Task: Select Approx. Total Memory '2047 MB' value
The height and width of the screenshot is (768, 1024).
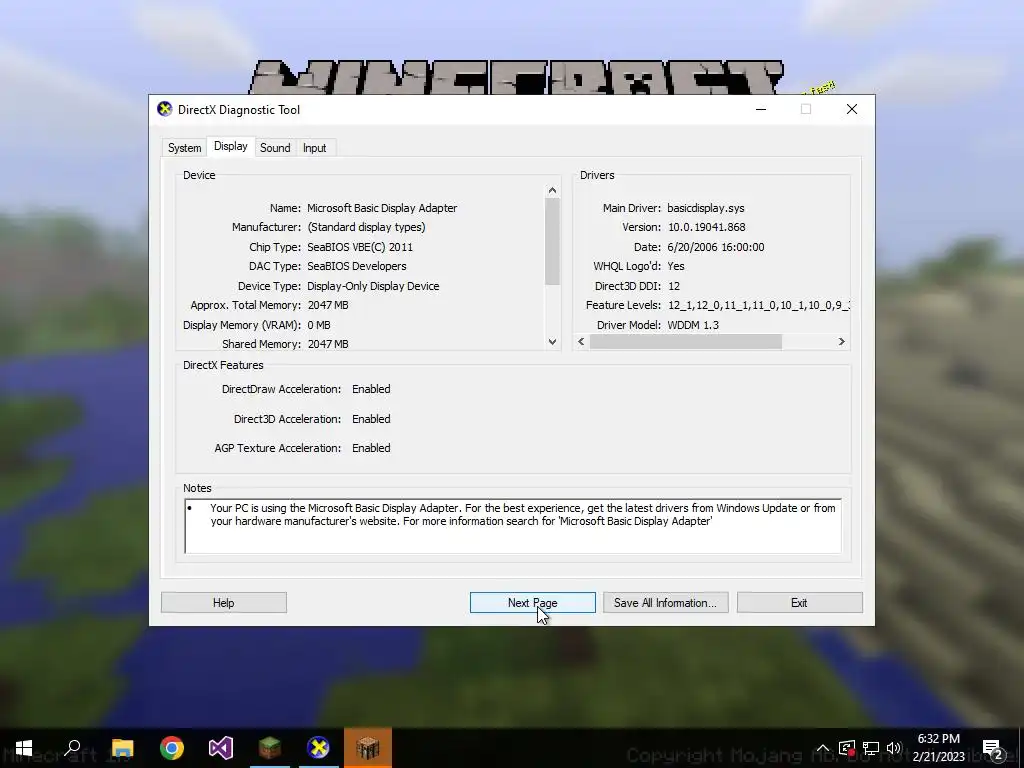Action: coord(328,305)
